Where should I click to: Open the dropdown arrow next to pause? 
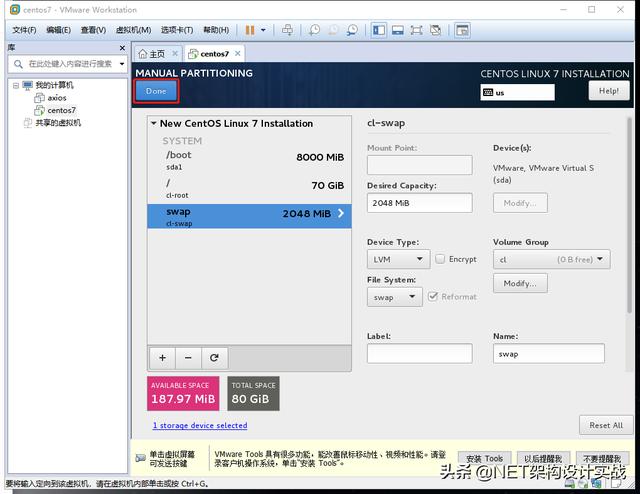click(x=263, y=30)
